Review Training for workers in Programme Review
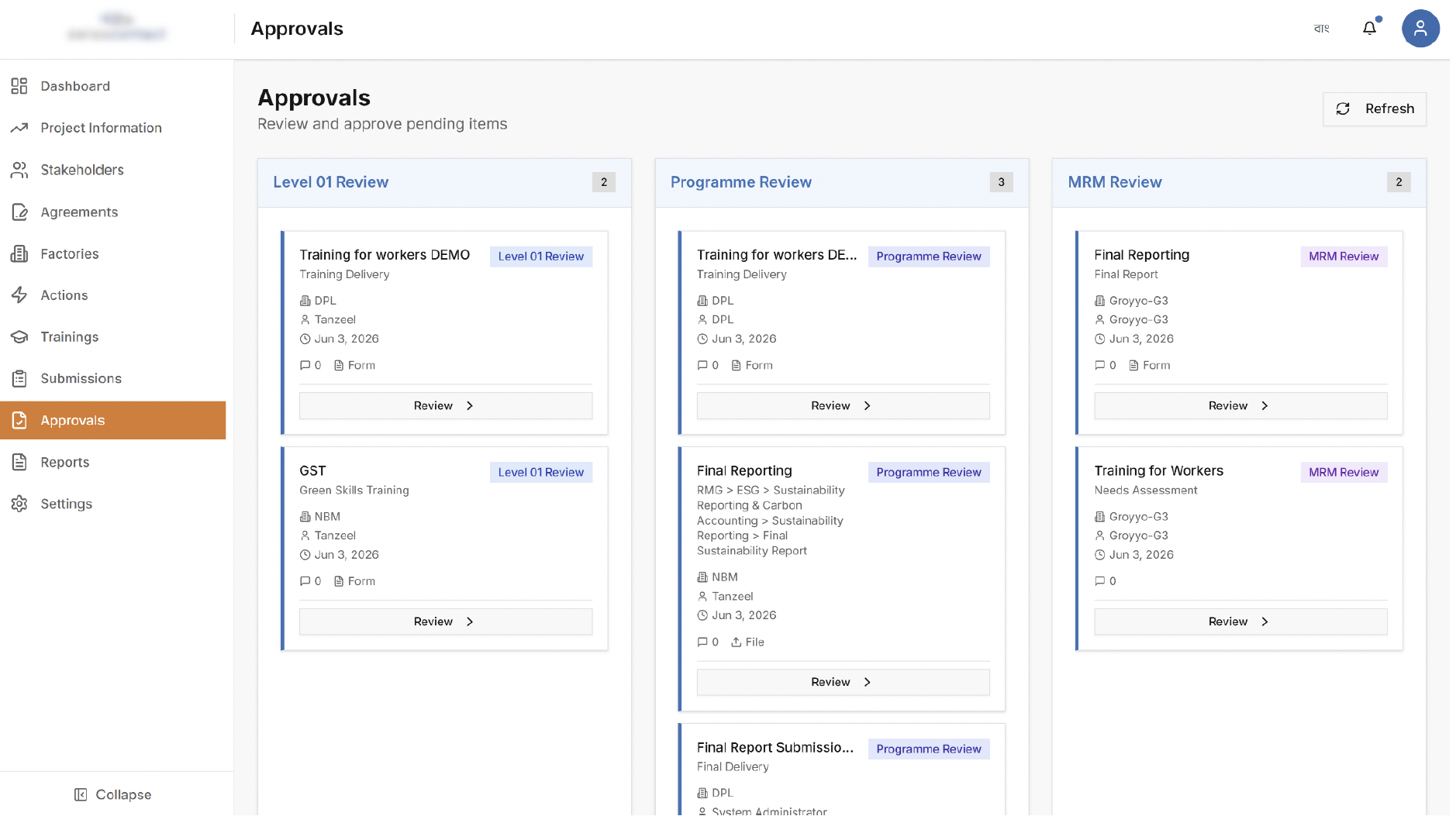 (843, 405)
